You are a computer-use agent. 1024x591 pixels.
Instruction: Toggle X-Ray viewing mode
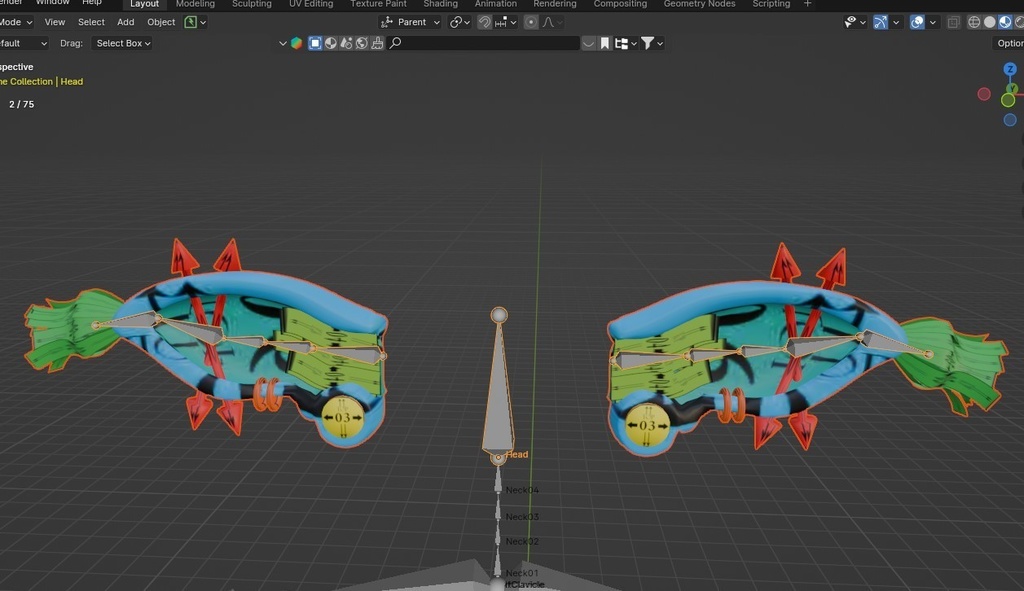point(952,21)
